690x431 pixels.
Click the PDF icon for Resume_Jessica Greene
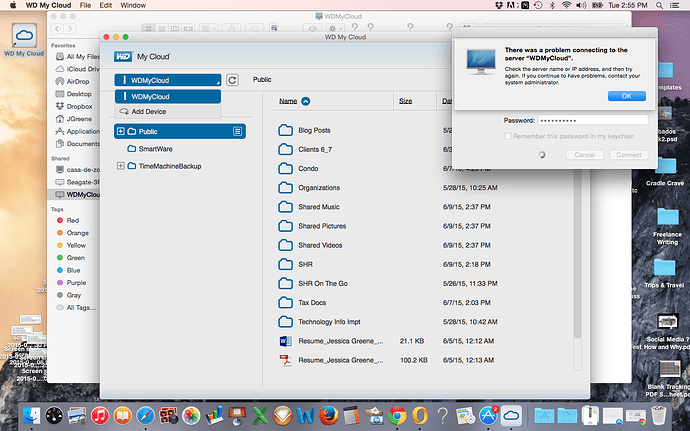[285, 360]
